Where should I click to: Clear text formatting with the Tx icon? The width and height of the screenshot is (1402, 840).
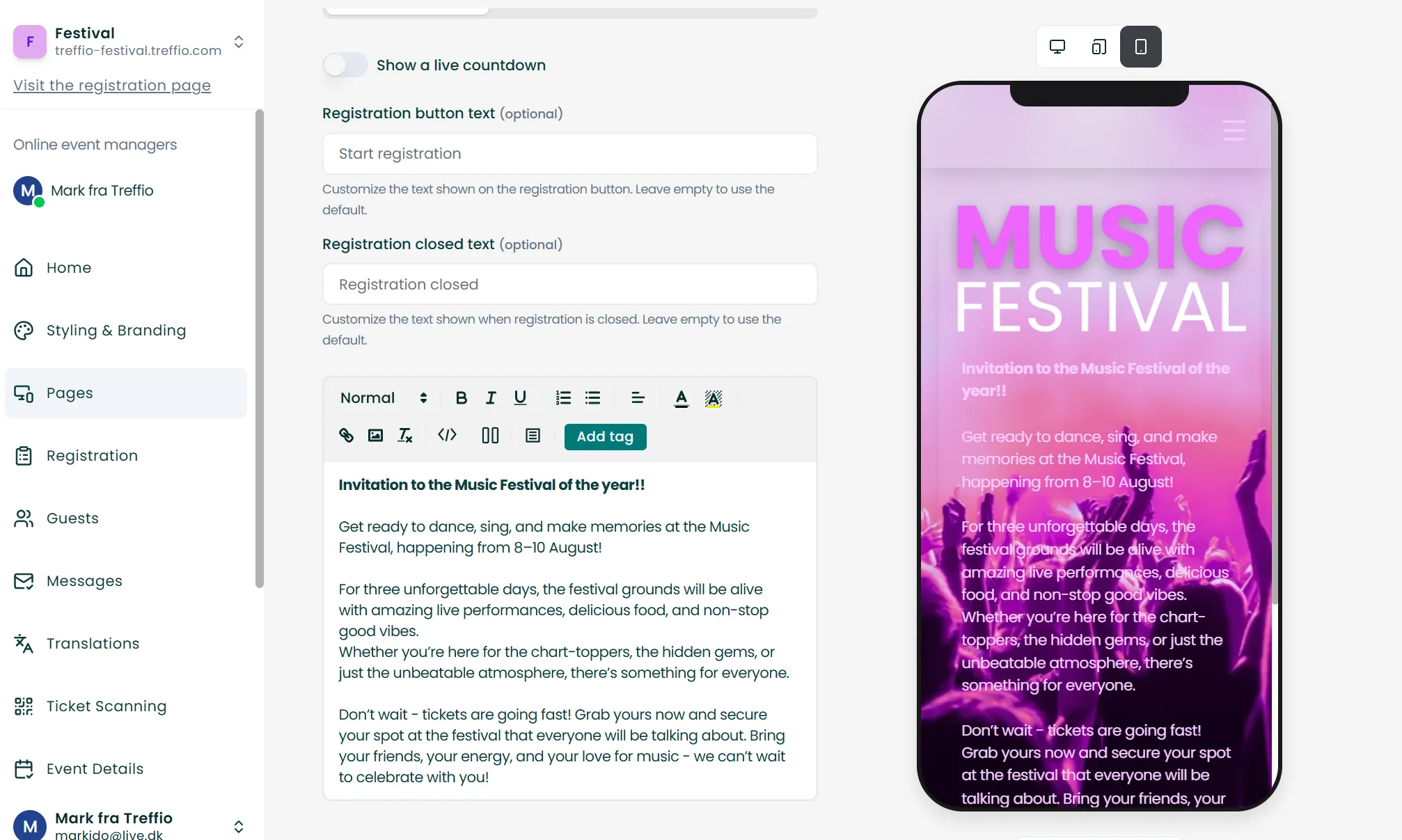tap(405, 436)
